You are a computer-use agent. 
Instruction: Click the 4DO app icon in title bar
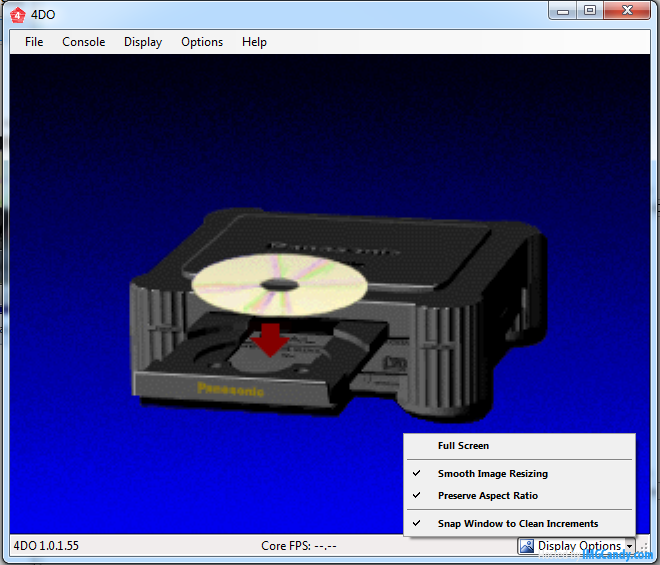tap(17, 15)
